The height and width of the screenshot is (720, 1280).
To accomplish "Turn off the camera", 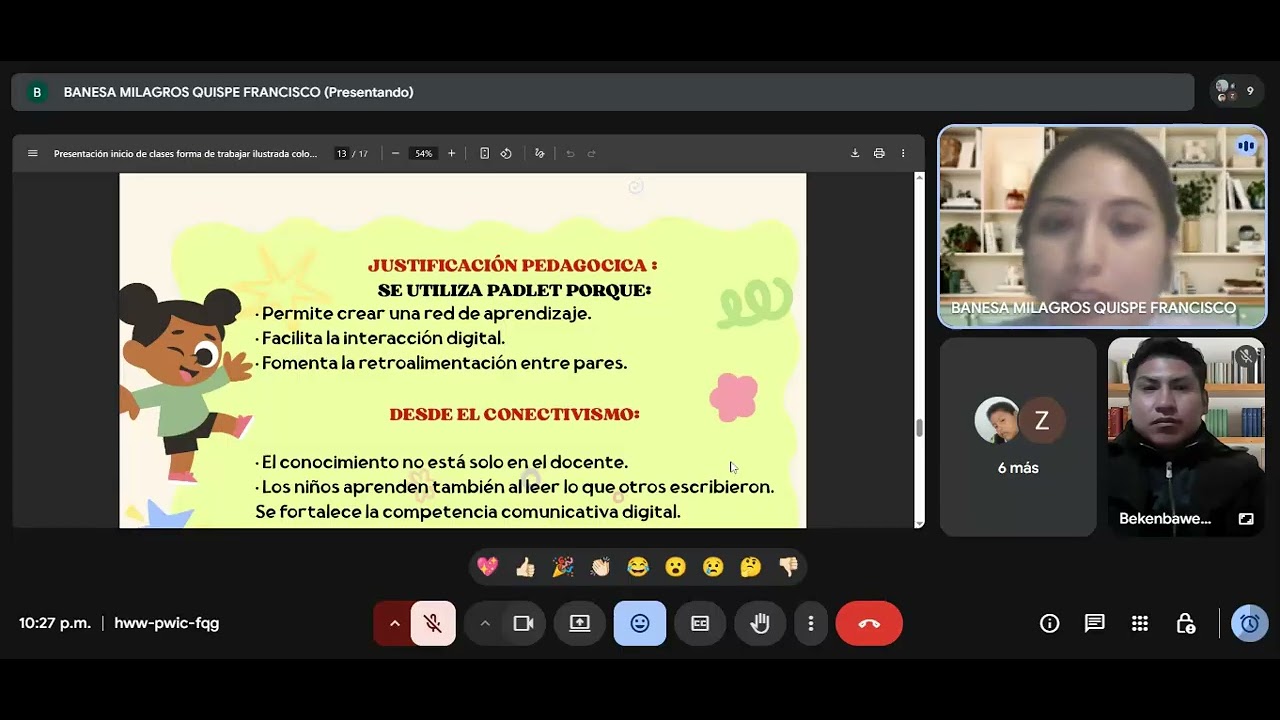I will pos(523,623).
